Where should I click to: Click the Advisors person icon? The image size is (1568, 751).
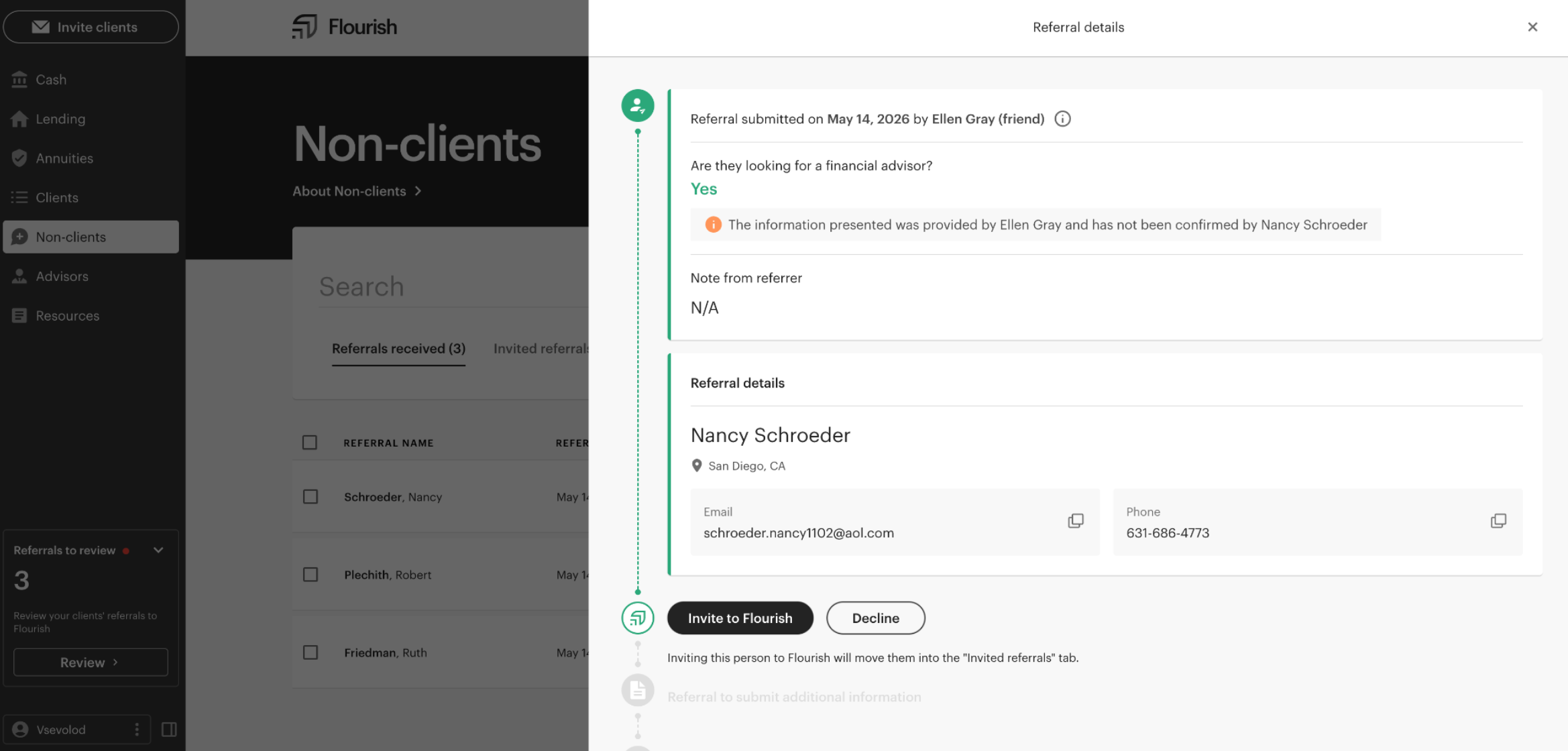(19, 276)
